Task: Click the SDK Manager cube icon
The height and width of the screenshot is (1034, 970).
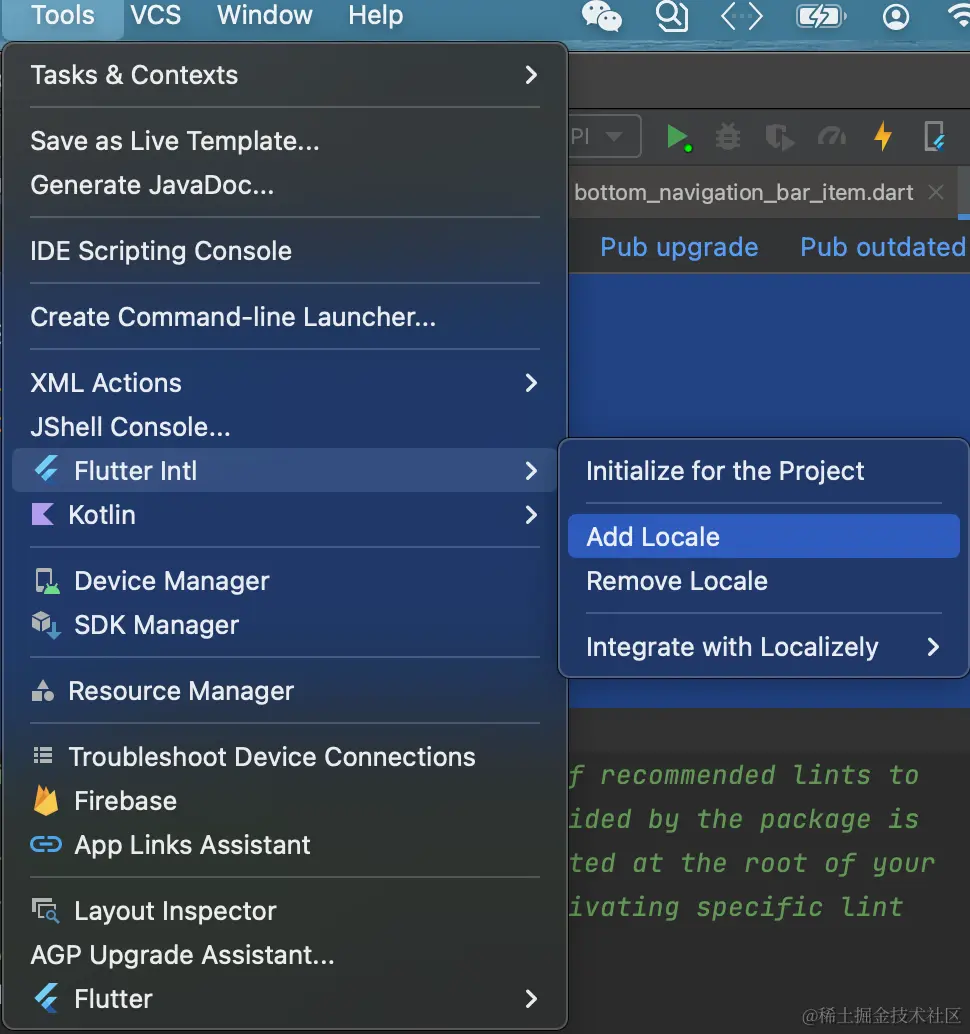Action: point(46,625)
